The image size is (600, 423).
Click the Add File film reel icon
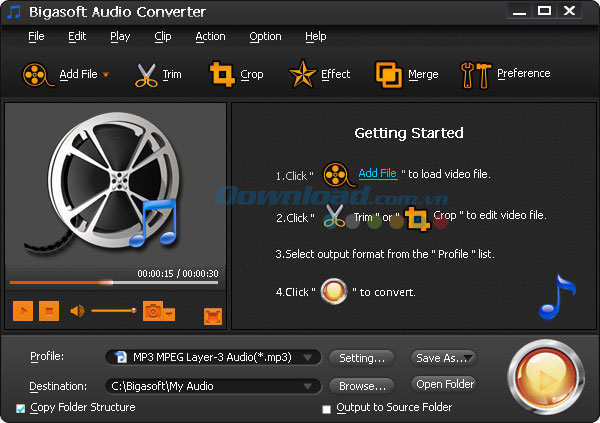click(x=38, y=74)
